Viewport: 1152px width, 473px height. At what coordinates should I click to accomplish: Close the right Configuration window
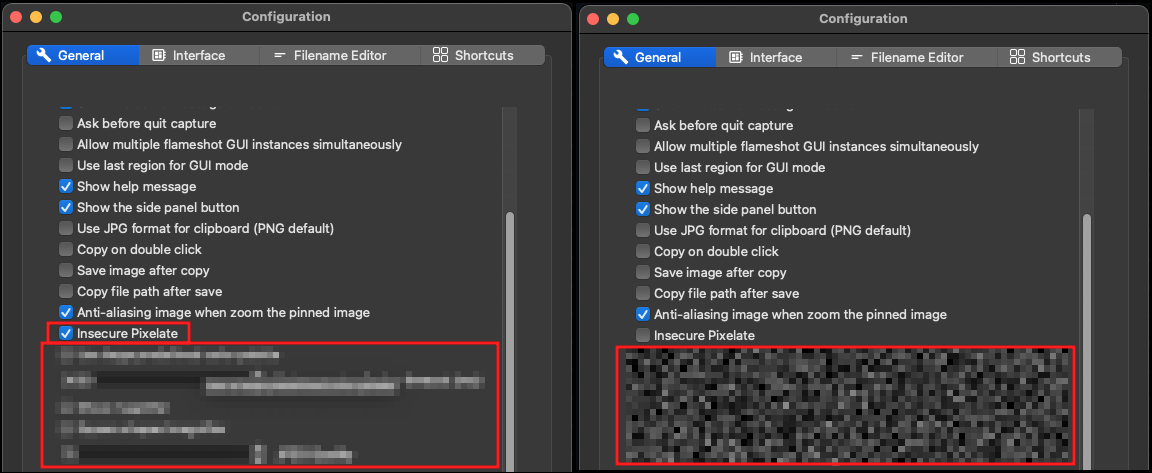click(592, 19)
